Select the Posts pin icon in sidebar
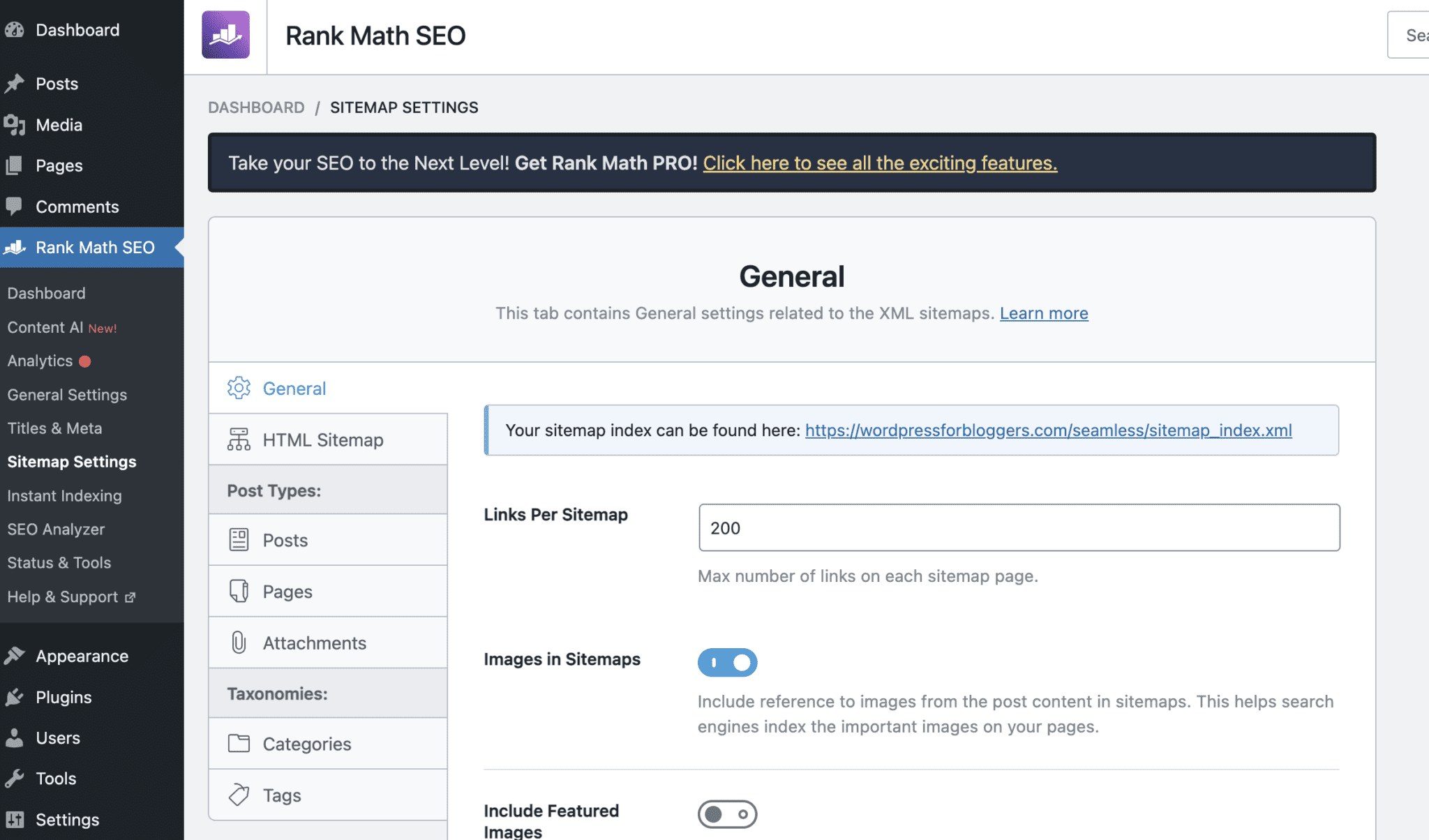 pyautogui.click(x=16, y=83)
